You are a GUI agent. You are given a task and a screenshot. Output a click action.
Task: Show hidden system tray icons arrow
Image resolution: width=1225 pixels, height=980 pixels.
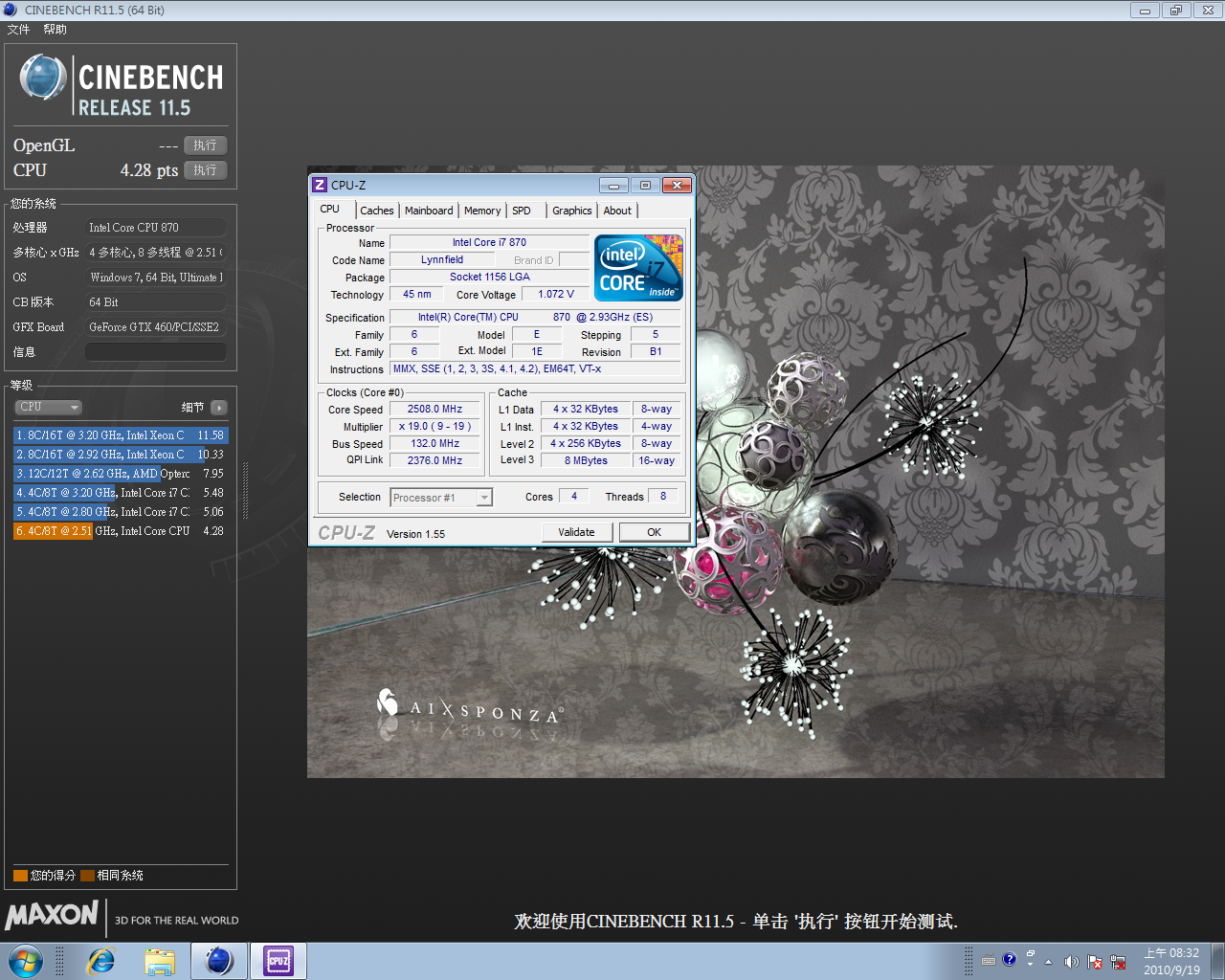tap(1048, 961)
